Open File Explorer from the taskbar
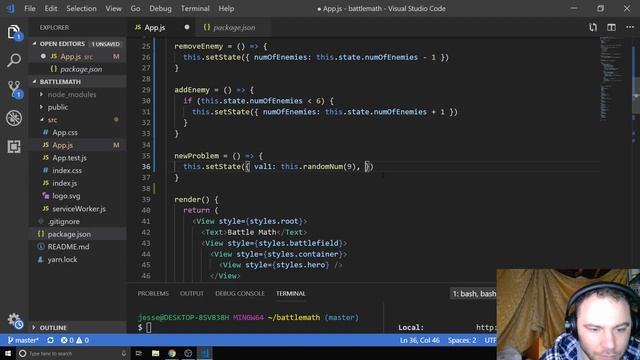 (x=156, y=353)
